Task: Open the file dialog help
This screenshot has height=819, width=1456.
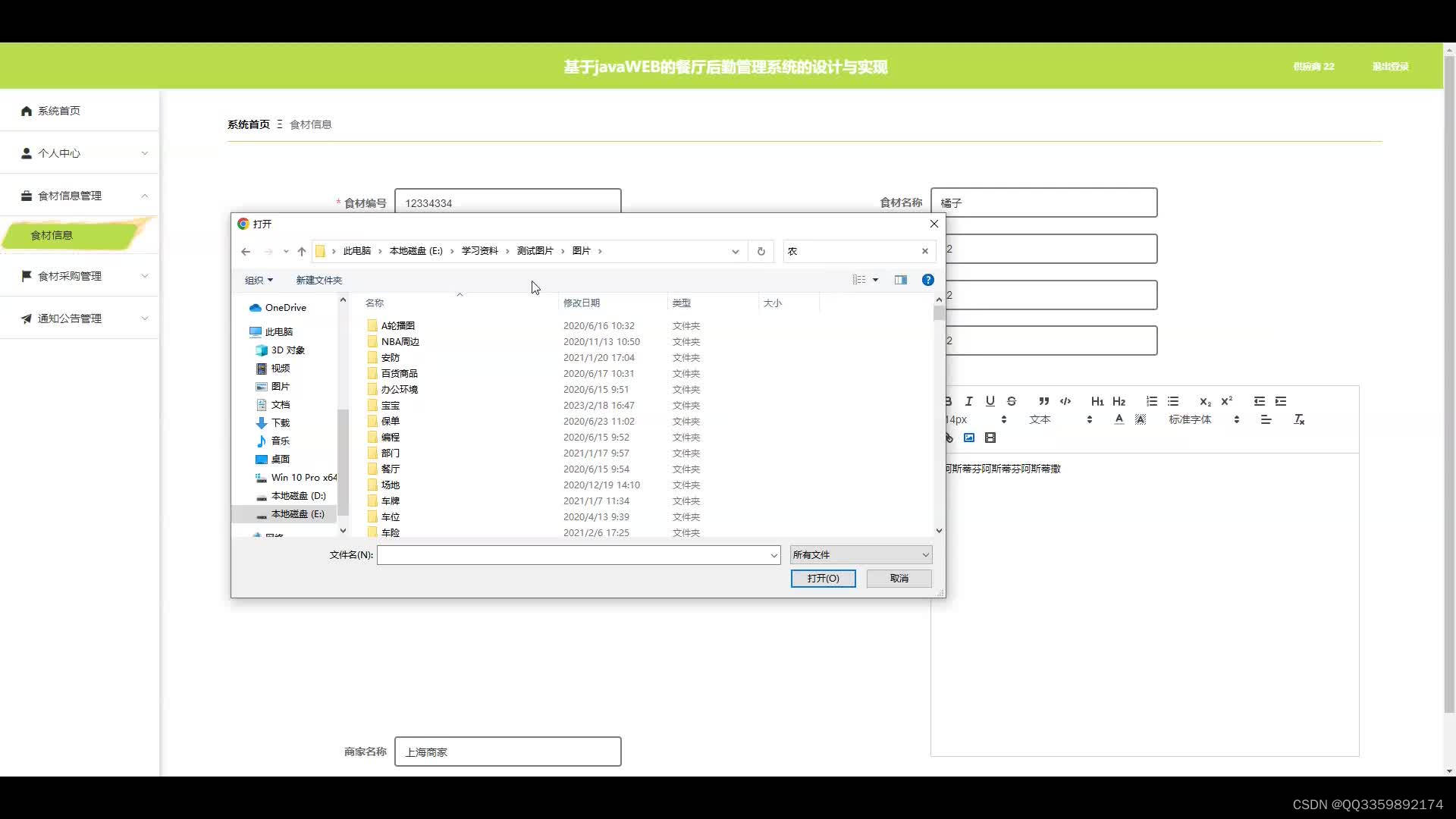Action: 927,280
